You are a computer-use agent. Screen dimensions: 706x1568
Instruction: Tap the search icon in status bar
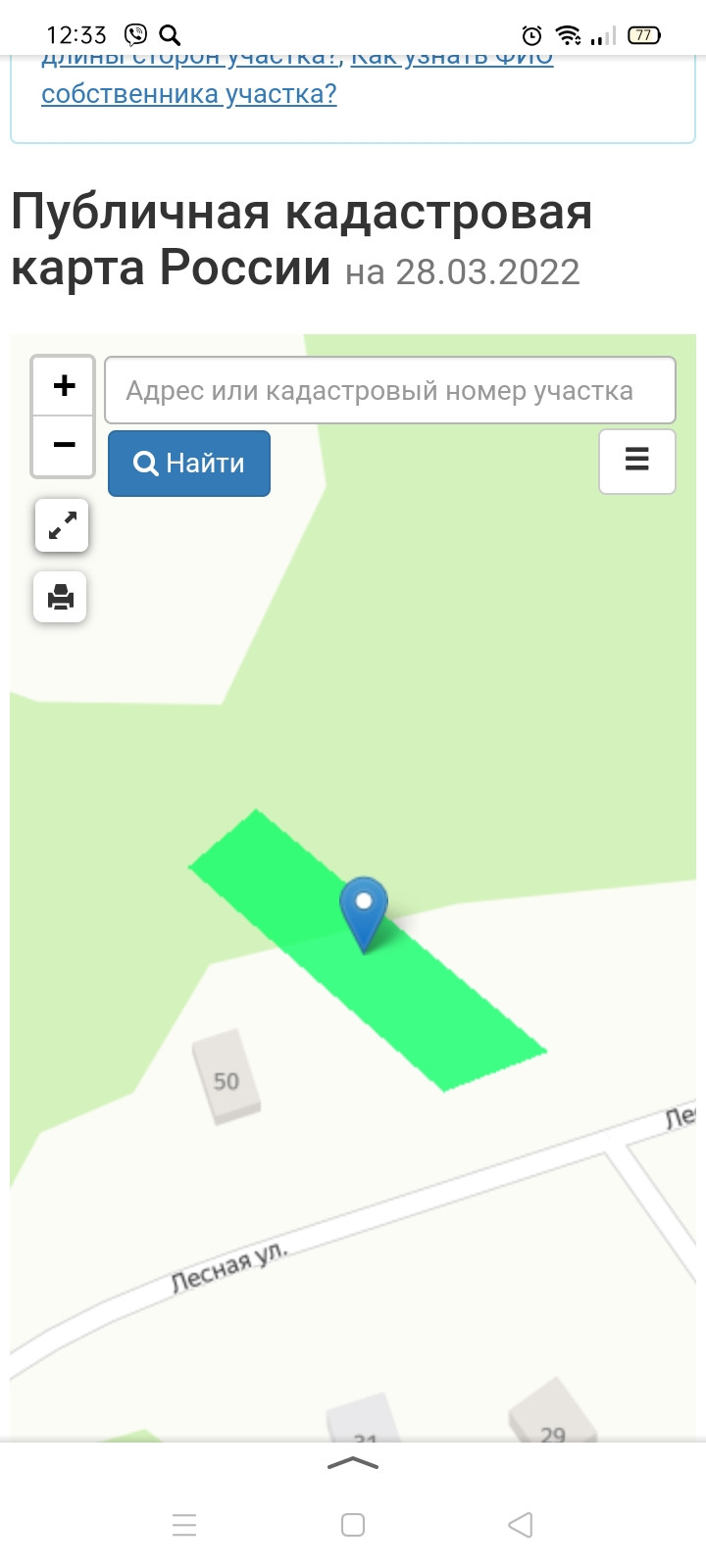click(x=170, y=35)
